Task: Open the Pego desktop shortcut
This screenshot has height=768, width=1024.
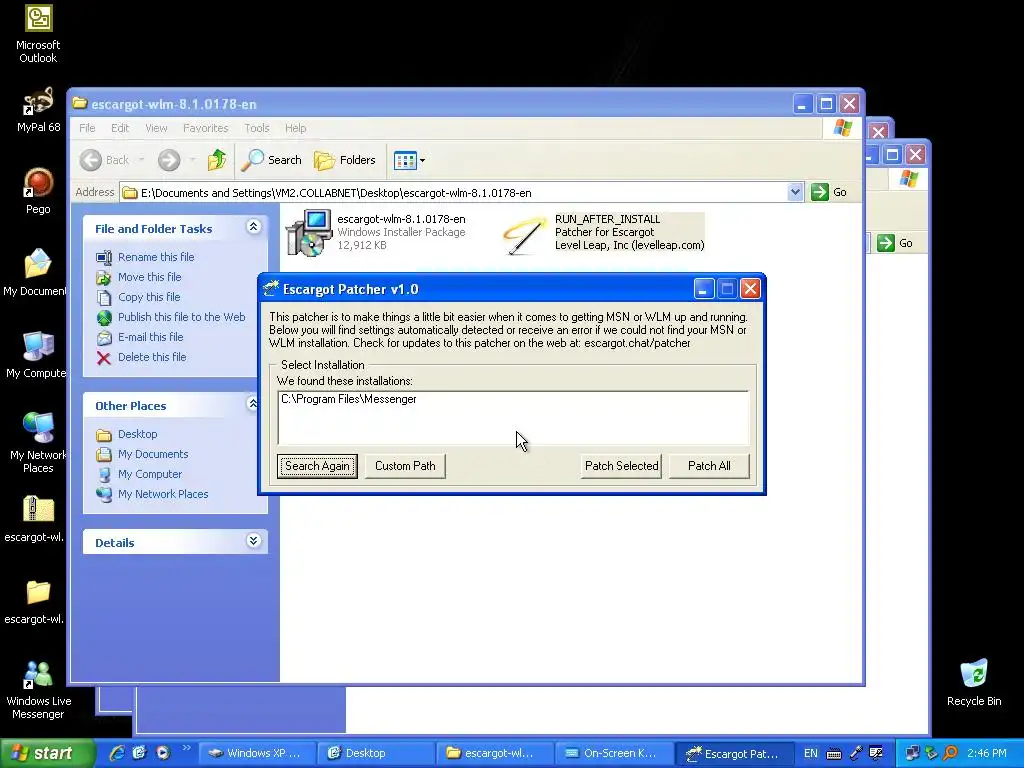Action: pyautogui.click(x=38, y=191)
